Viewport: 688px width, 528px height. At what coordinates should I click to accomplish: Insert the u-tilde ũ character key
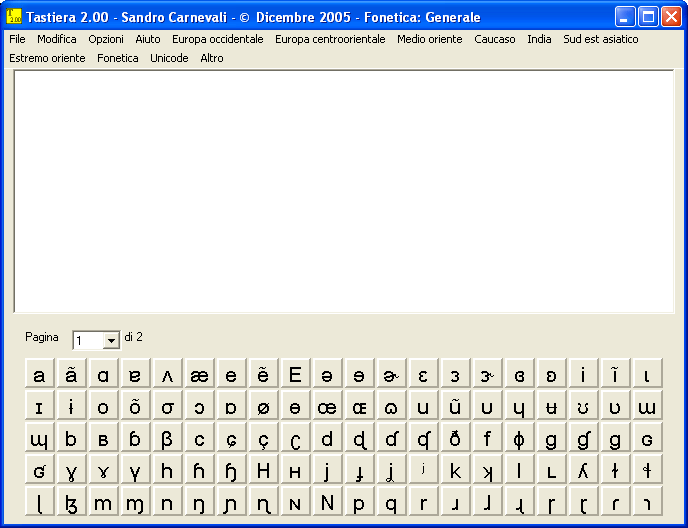point(455,405)
